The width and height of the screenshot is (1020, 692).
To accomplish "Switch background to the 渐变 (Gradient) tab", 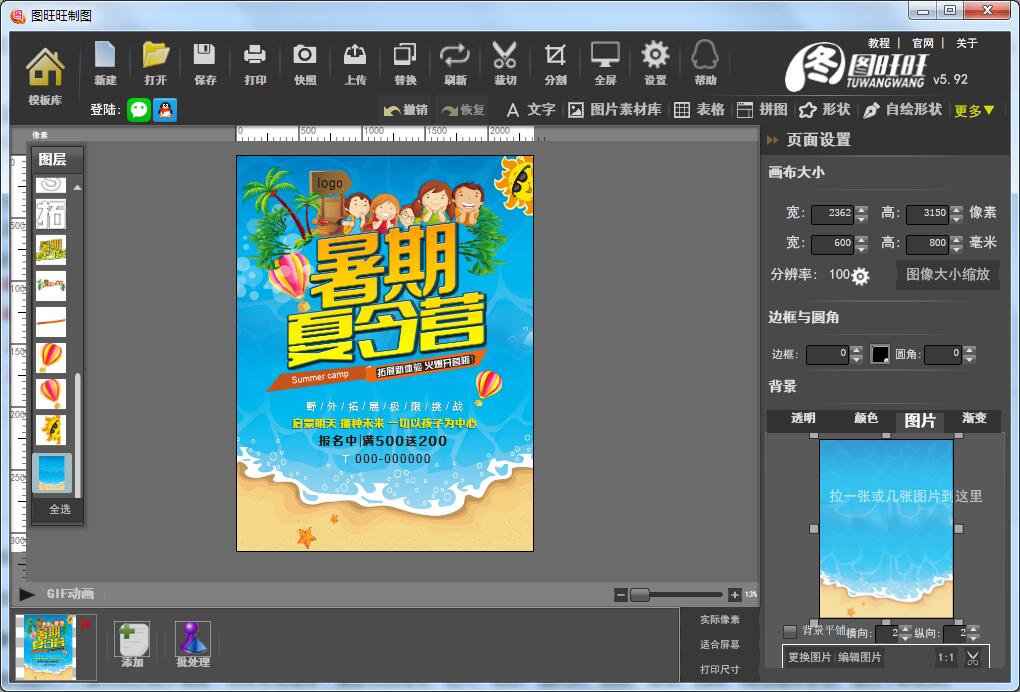I will point(972,420).
